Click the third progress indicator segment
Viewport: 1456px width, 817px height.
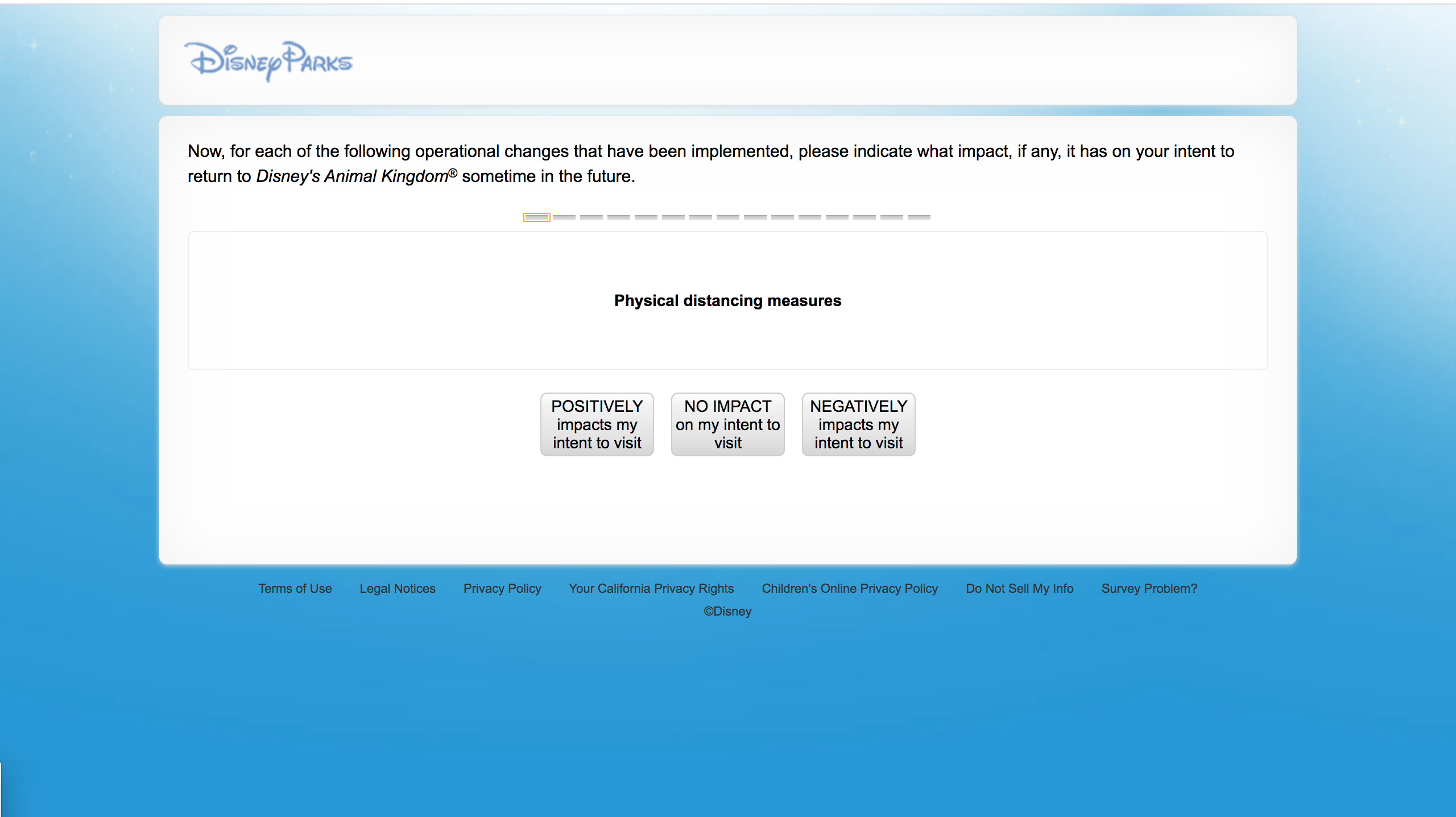click(x=591, y=217)
